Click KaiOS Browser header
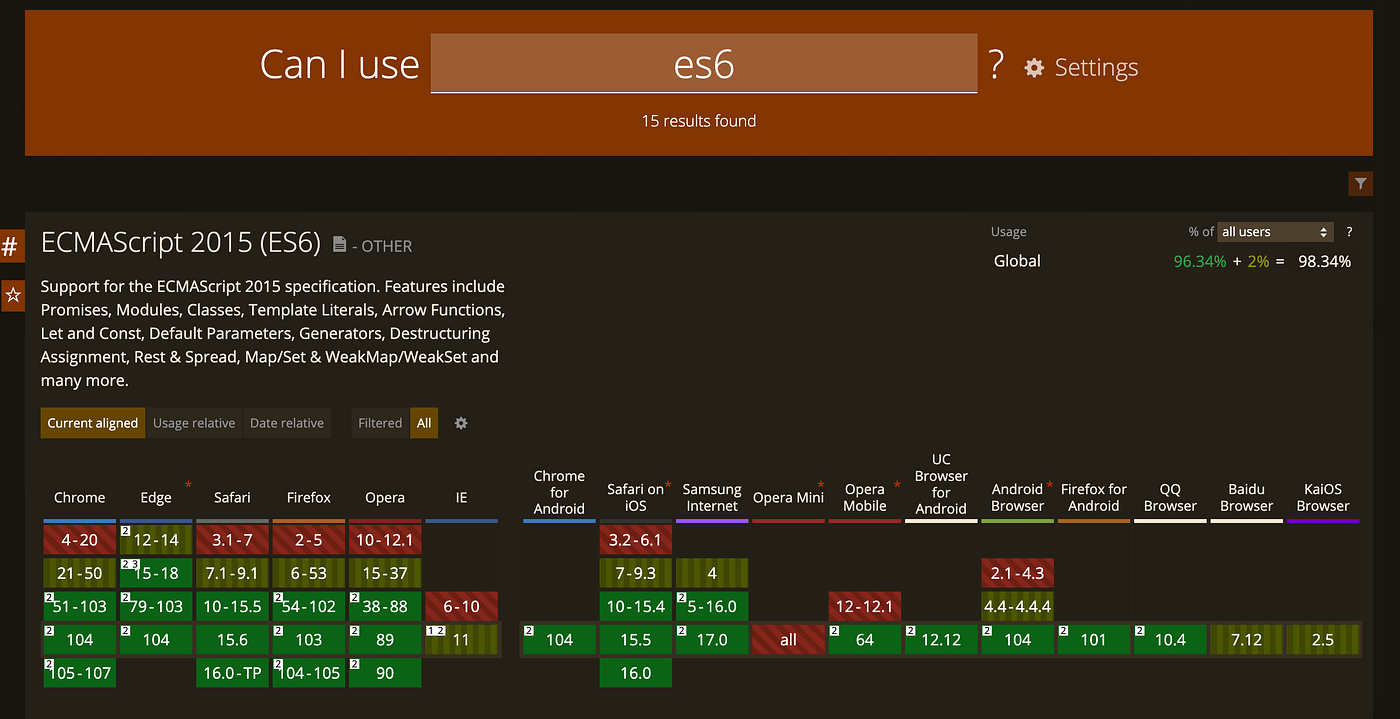 coord(1323,497)
